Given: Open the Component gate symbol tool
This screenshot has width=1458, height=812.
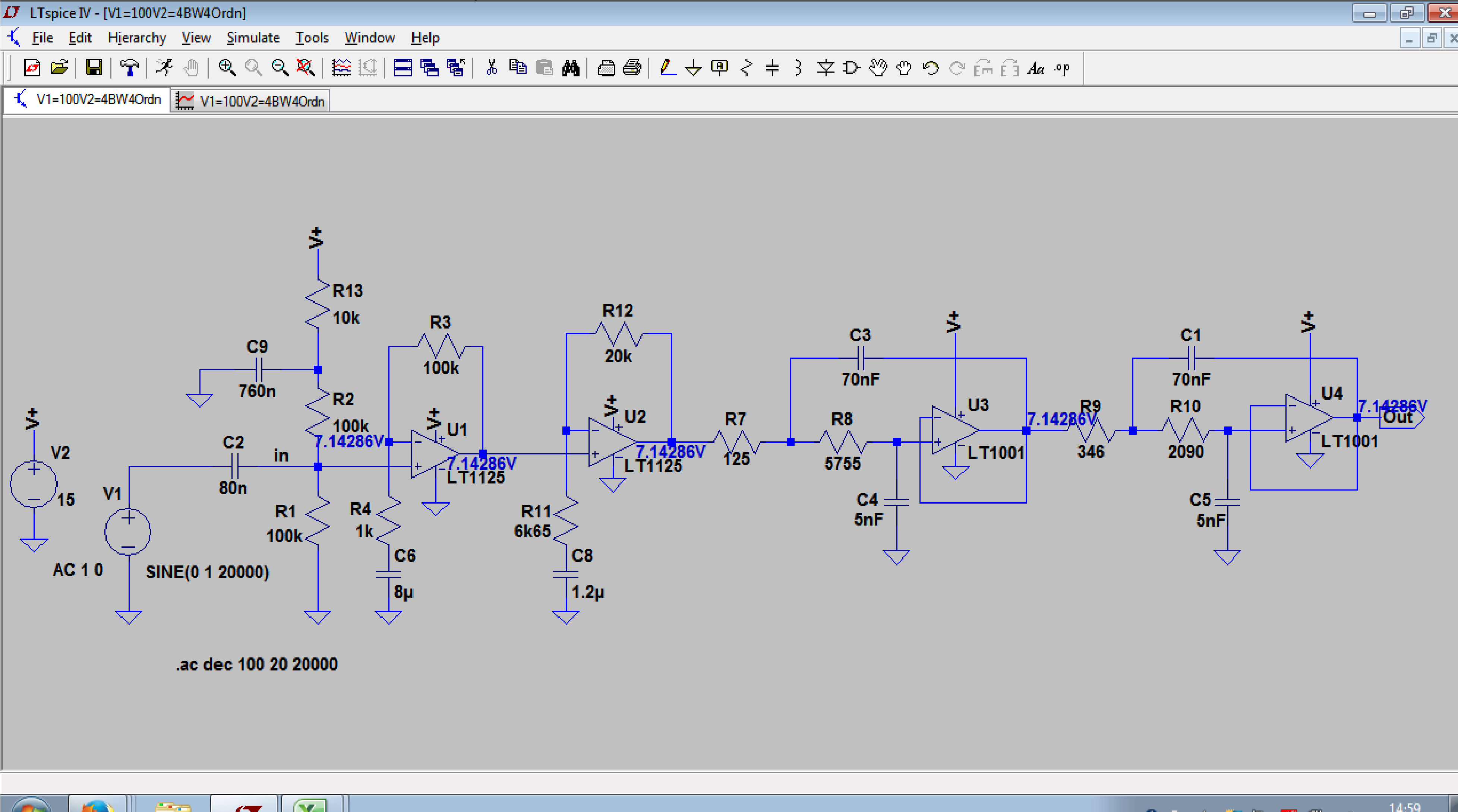Looking at the screenshot, I should (851, 68).
